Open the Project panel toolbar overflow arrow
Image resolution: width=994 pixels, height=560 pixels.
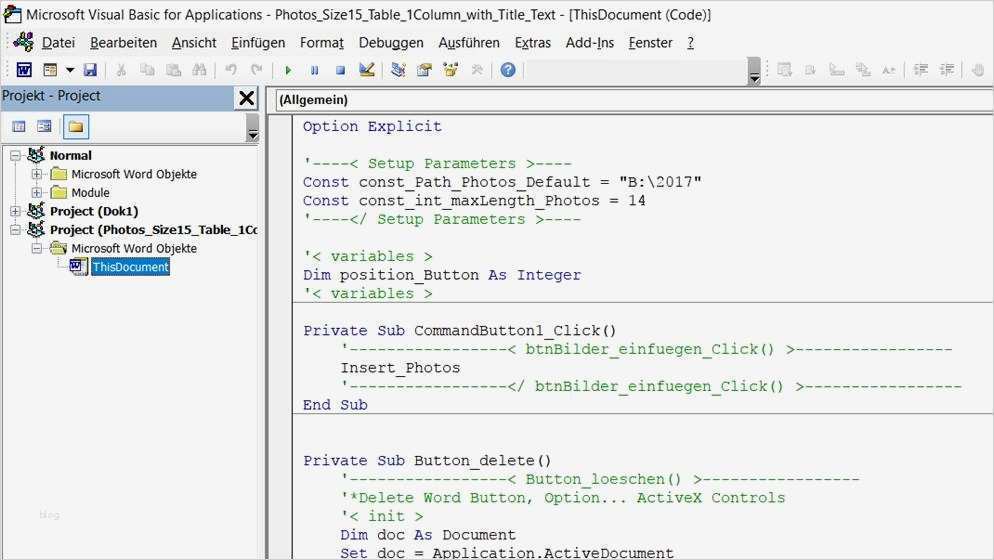tap(253, 127)
